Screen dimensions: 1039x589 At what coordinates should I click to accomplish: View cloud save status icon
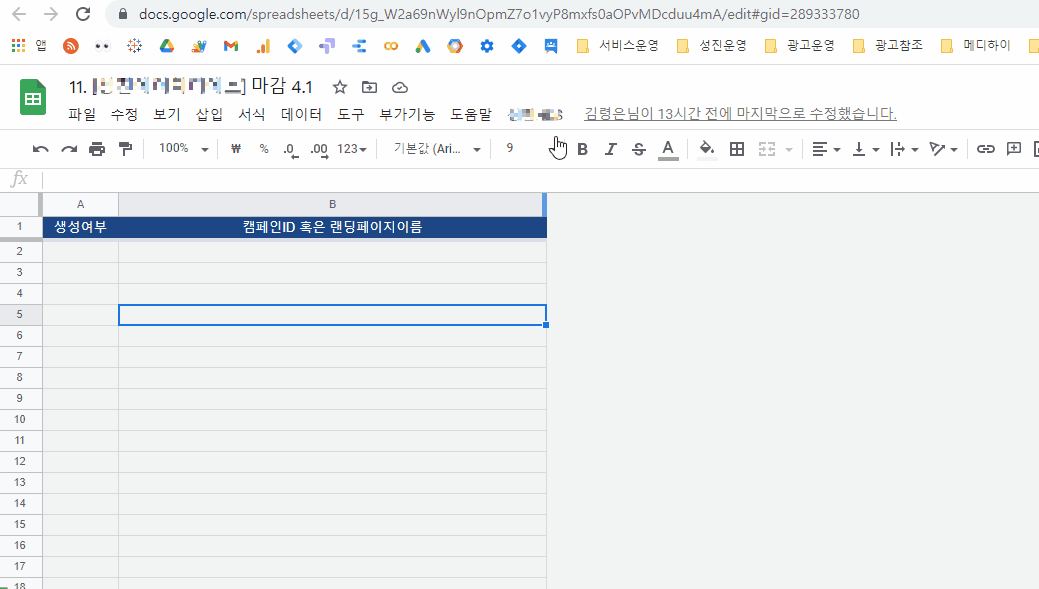click(x=400, y=87)
